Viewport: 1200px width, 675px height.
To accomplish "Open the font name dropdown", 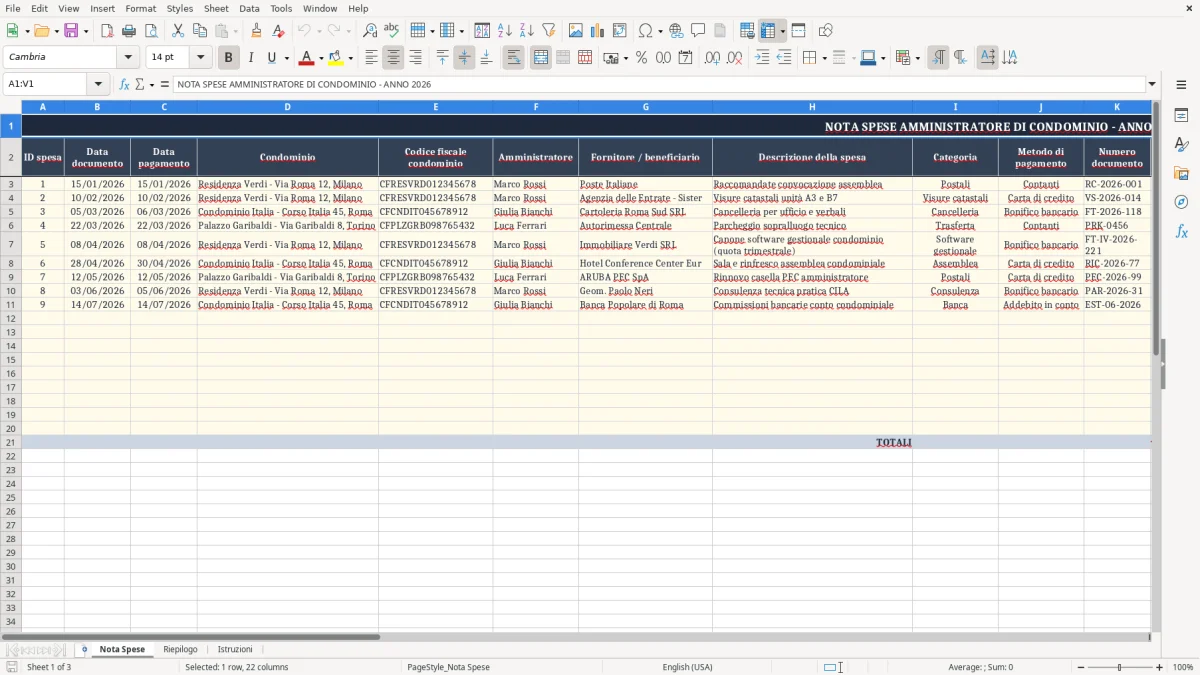I will click(128, 57).
